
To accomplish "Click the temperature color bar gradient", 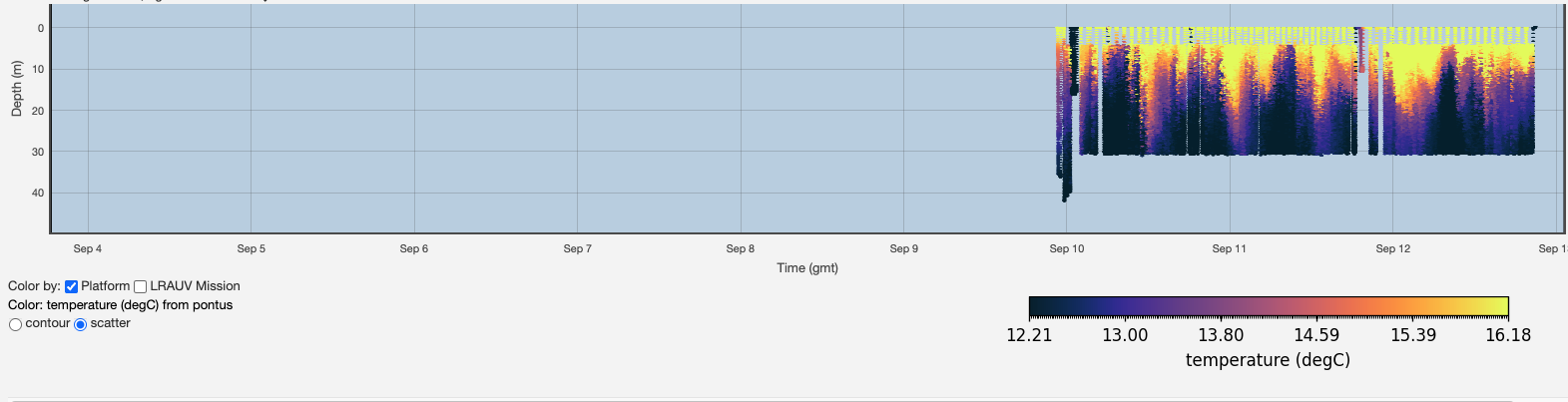I will coord(1268,306).
